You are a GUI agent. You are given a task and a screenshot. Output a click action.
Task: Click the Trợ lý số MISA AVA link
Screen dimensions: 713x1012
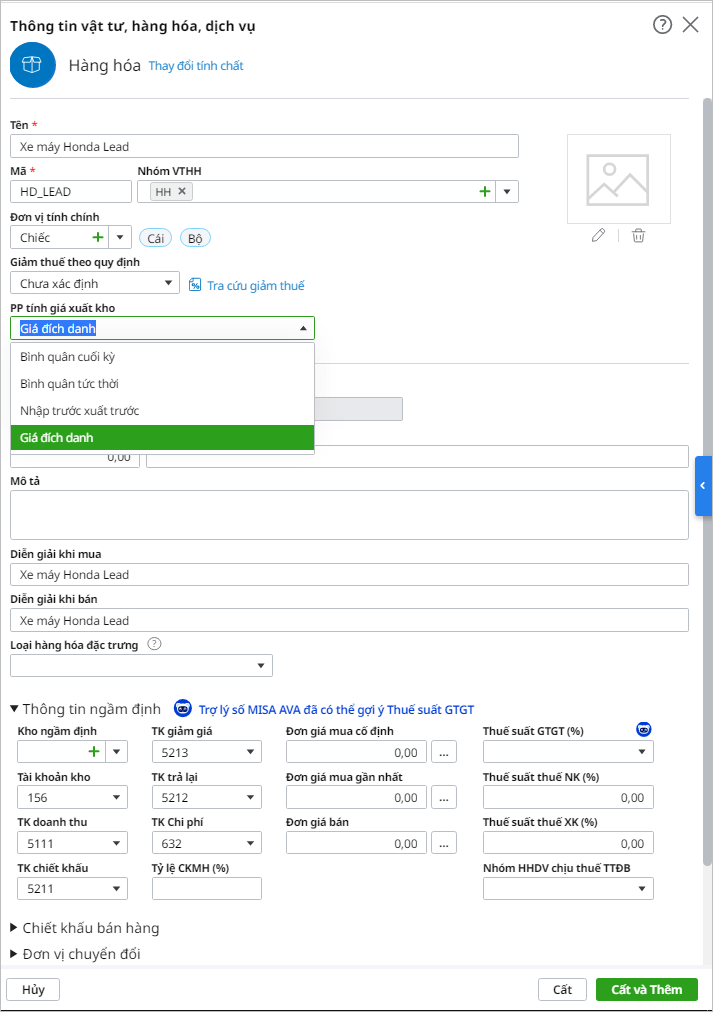click(336, 710)
